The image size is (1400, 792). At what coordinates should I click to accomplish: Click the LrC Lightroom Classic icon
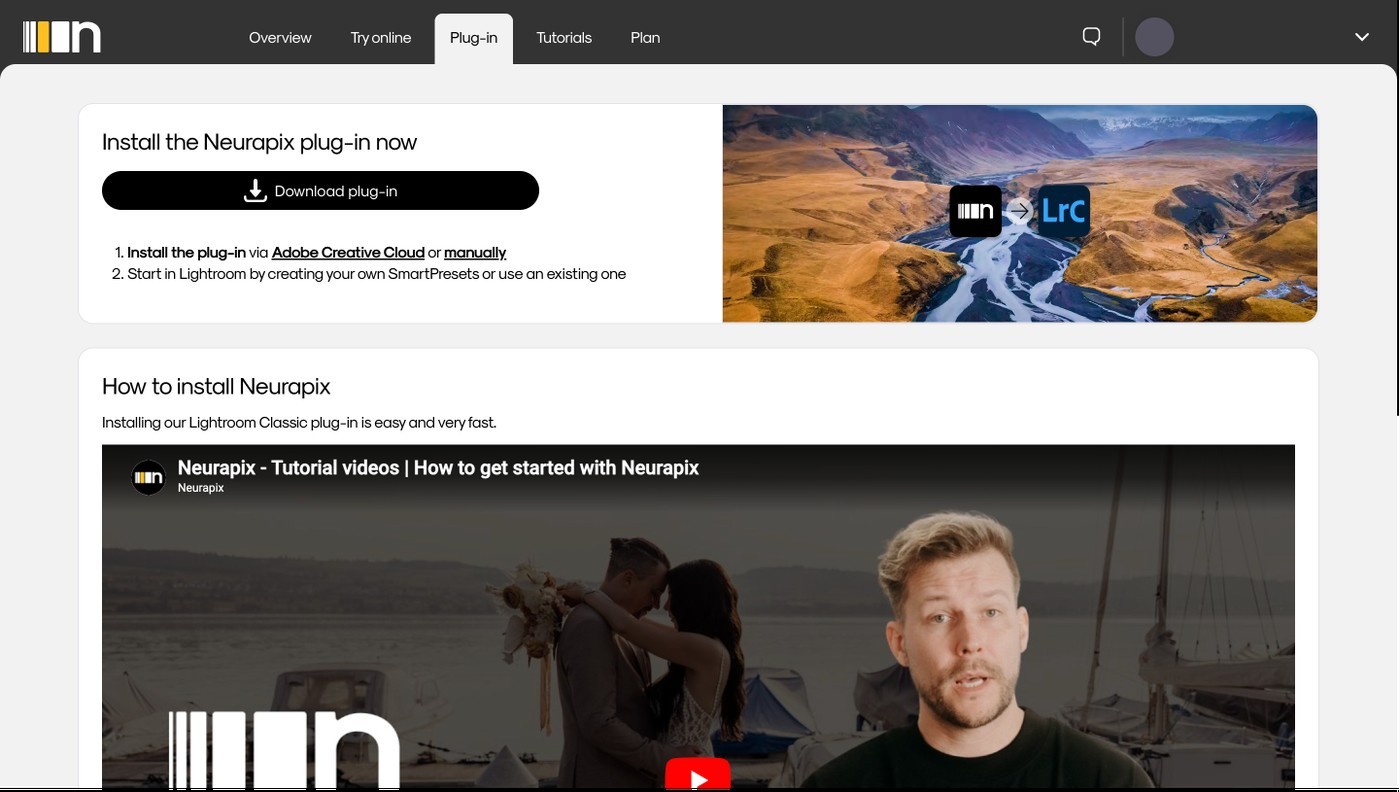tap(1064, 211)
